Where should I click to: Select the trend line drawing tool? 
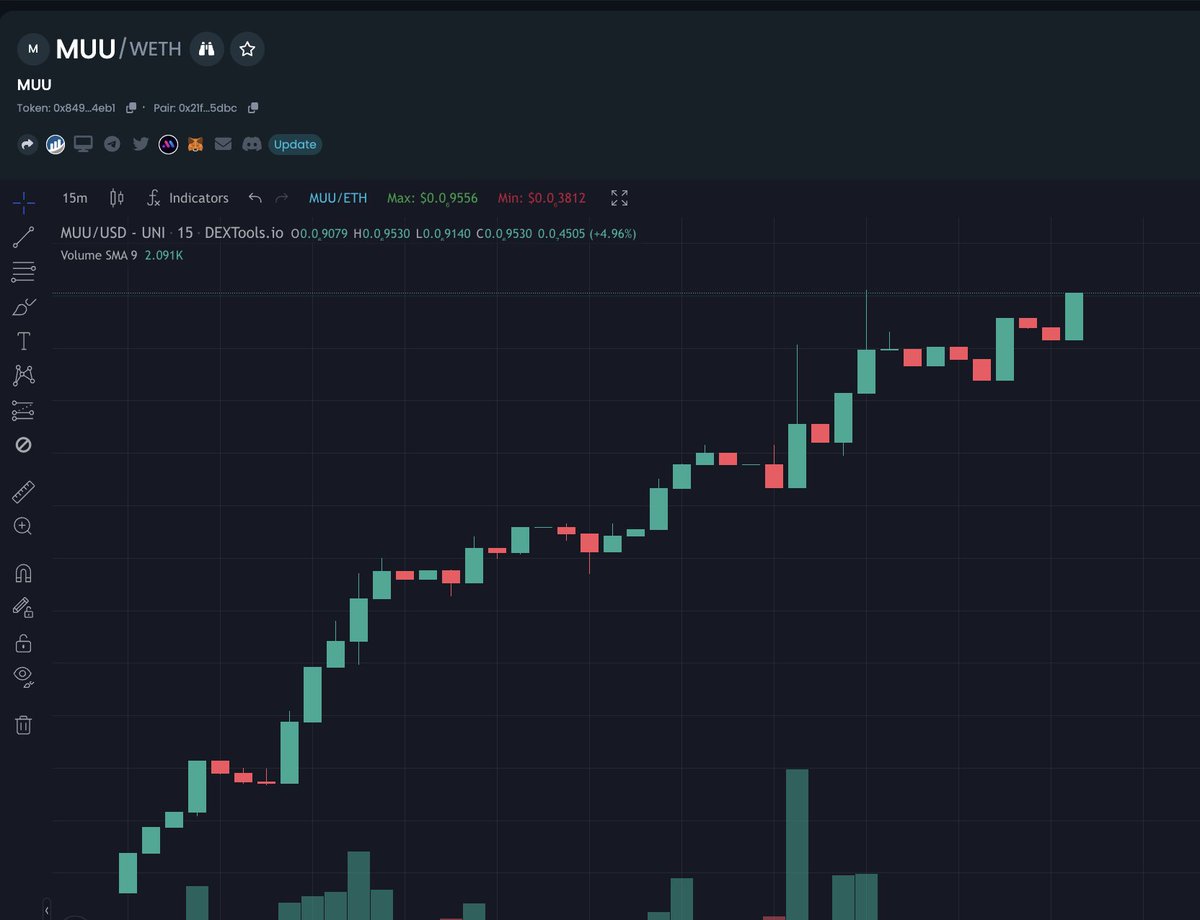[24, 236]
